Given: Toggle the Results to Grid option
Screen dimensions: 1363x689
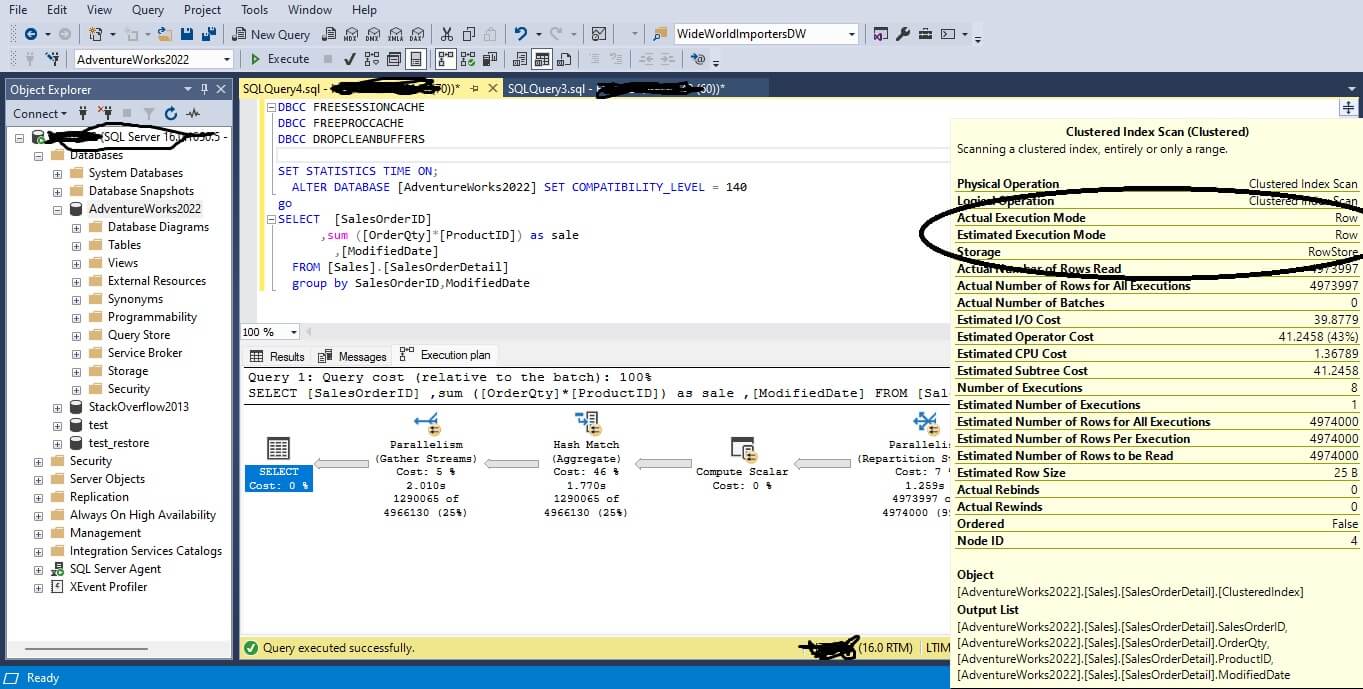Looking at the screenshot, I should (x=542, y=59).
